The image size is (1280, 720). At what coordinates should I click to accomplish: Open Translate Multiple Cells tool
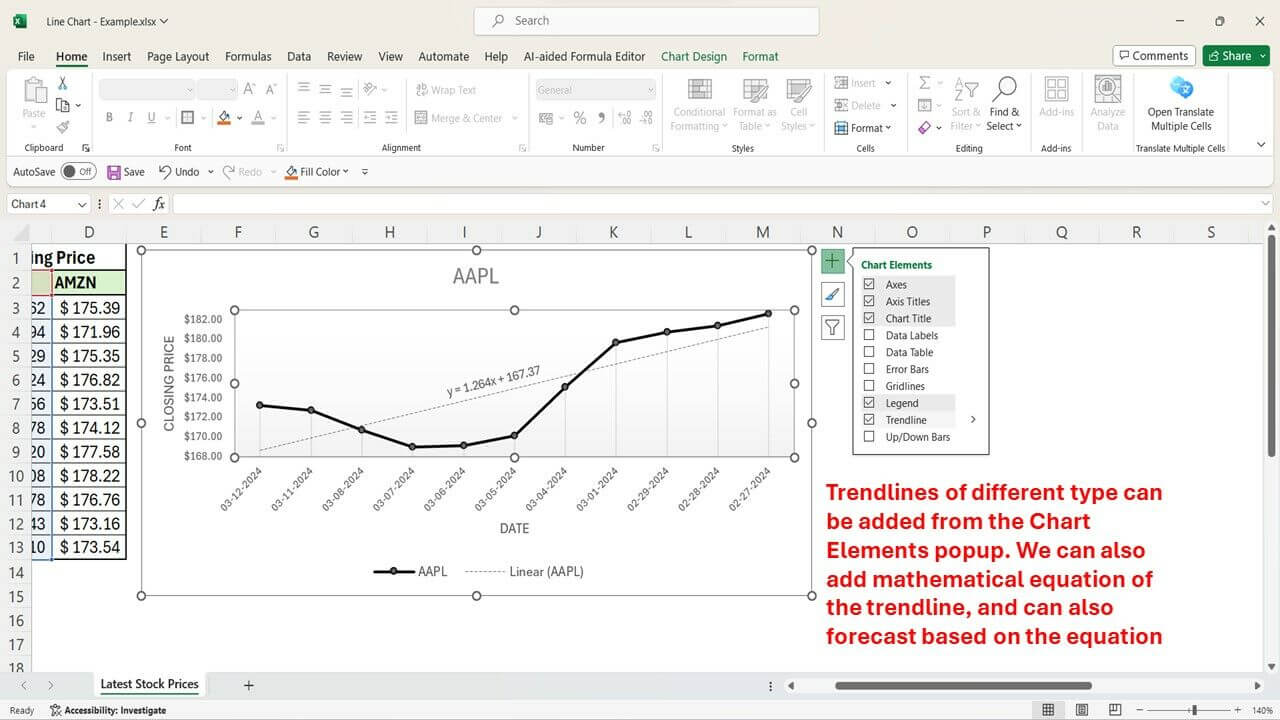point(1181,89)
